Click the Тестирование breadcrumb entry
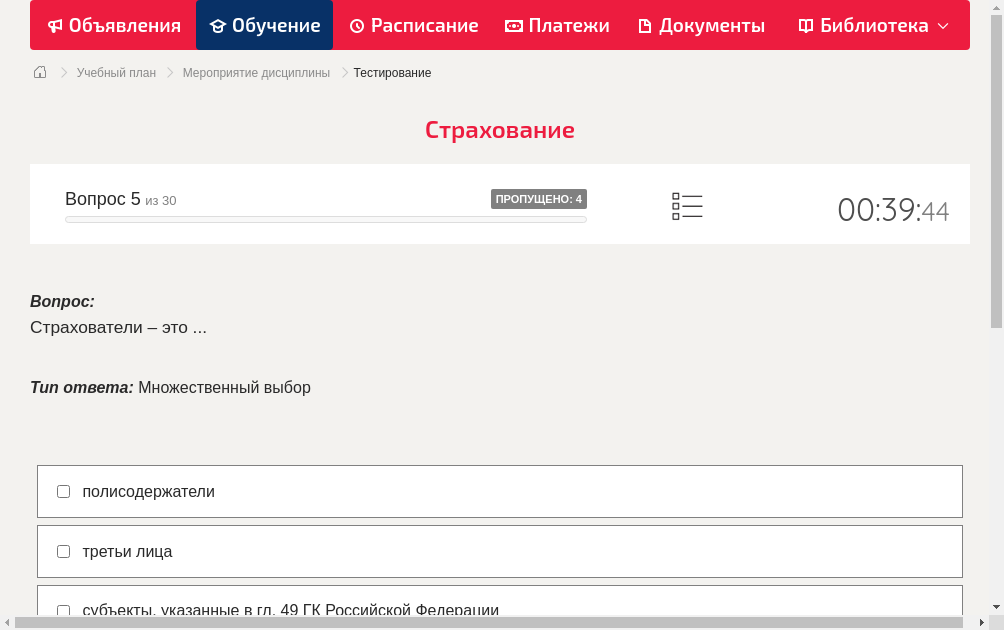Viewport: 1004px width, 630px height. [391, 72]
